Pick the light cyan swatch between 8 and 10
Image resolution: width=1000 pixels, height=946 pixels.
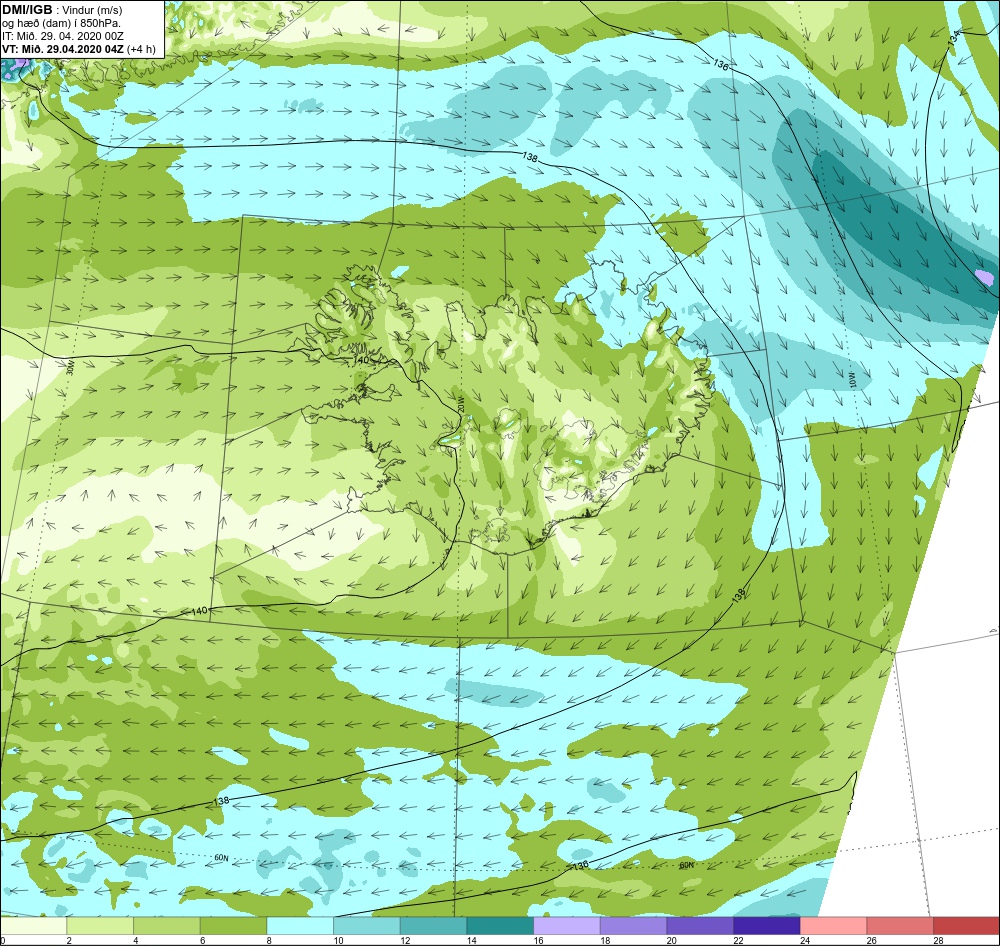point(300,926)
